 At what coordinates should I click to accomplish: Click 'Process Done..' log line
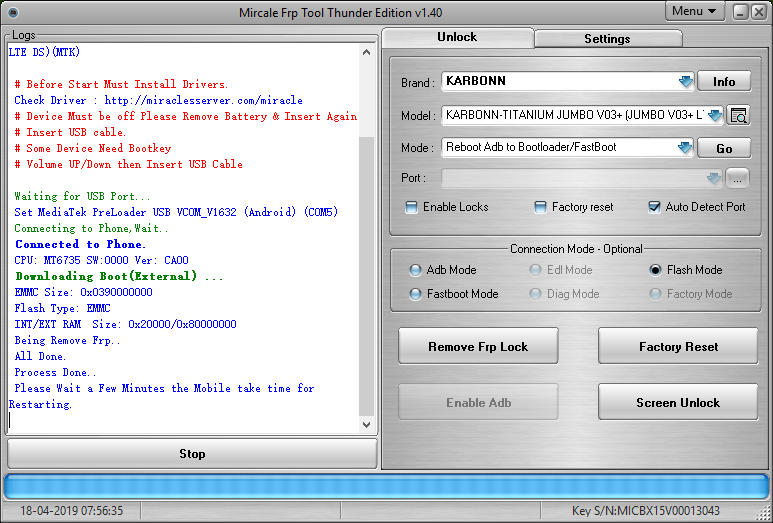coord(55,372)
